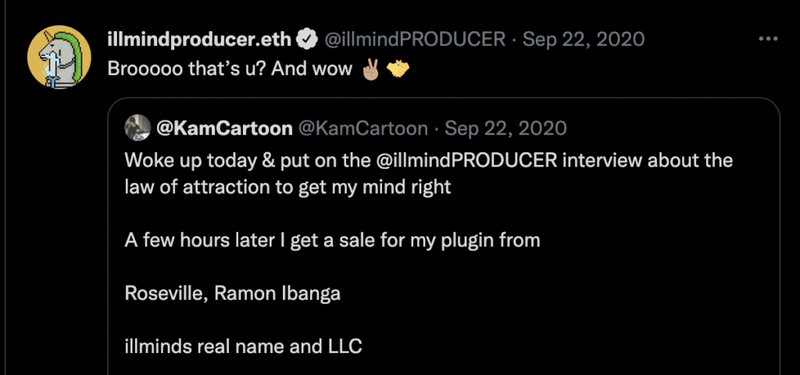
Task: Click the 'Brooooo that's u? And wow' text
Action: tap(230, 69)
